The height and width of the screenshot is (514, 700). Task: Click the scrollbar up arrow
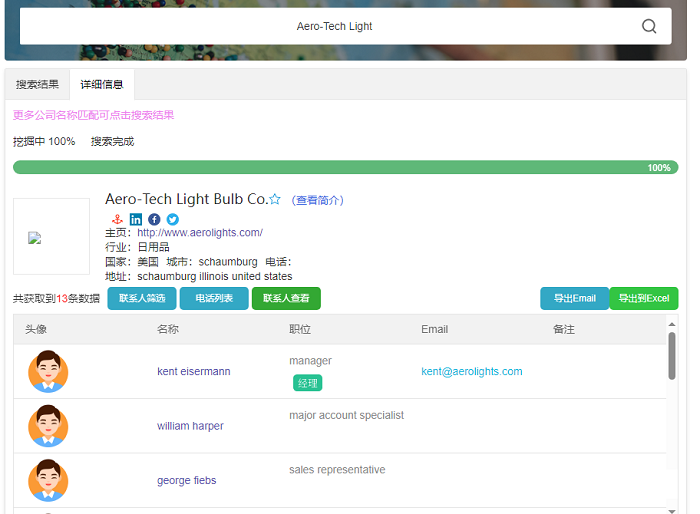point(672,324)
